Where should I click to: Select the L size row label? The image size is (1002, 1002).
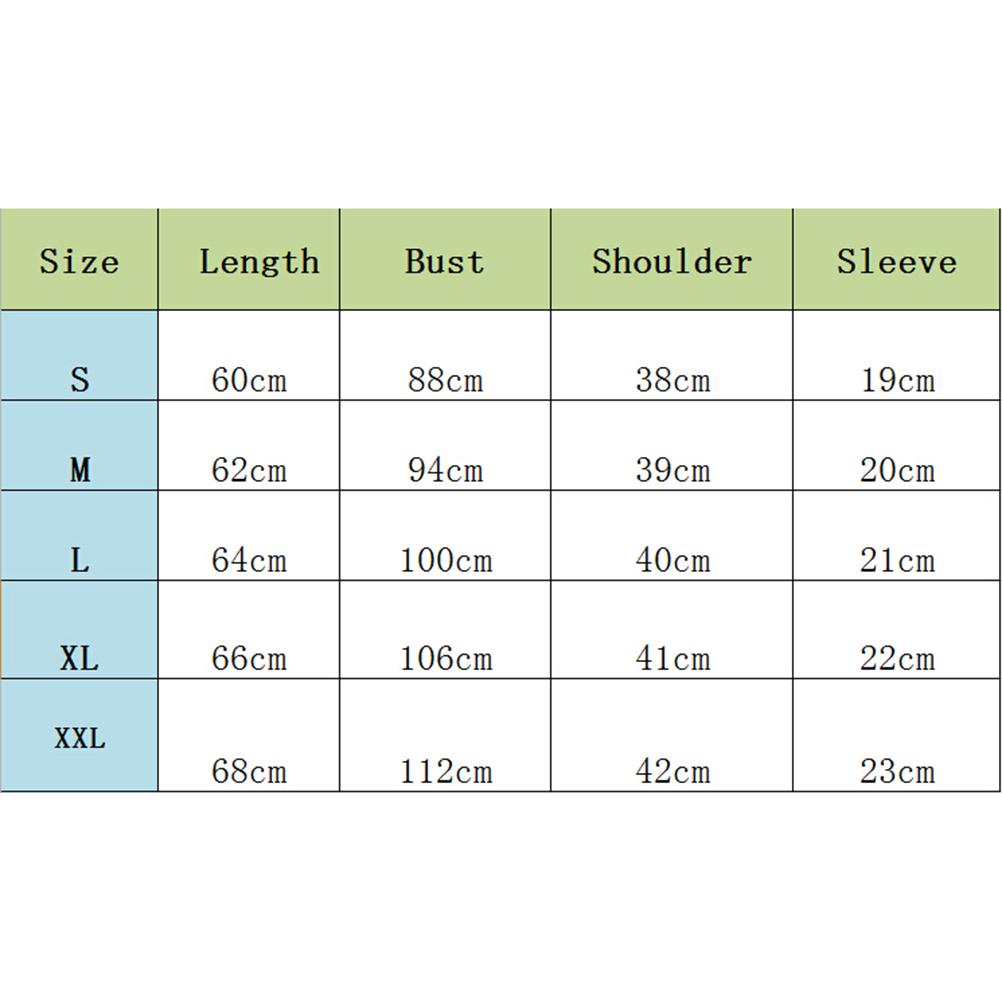[x=80, y=559]
